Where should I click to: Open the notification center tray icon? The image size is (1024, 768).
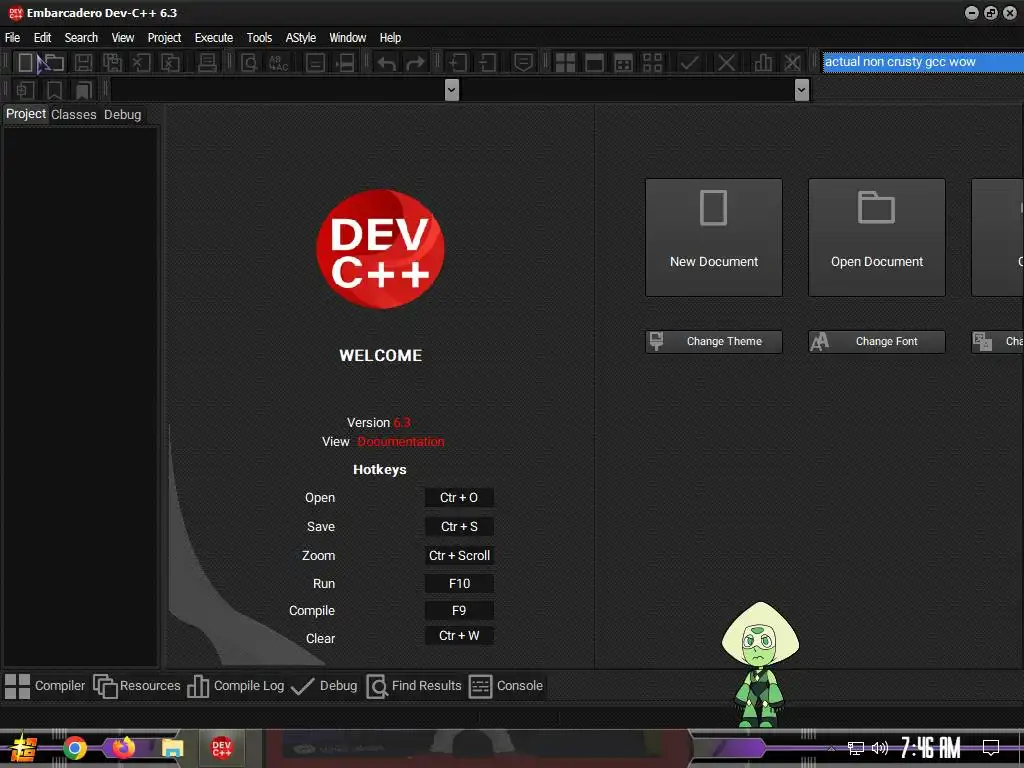click(x=991, y=748)
